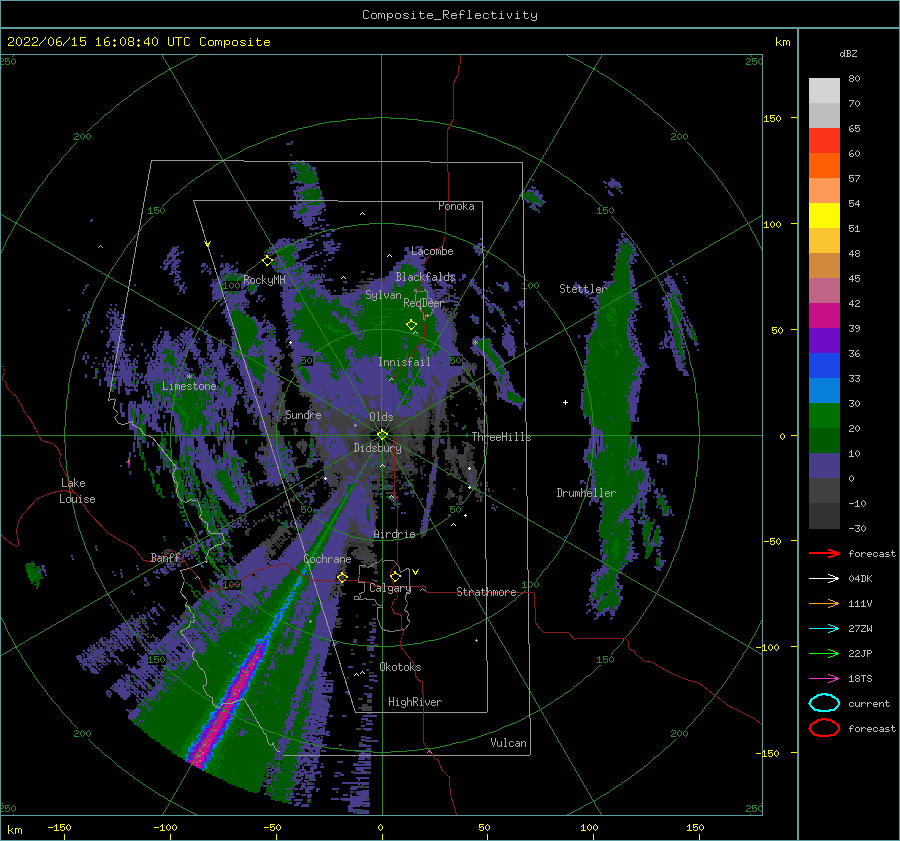Viewport: 900px width, 841px height.
Task: Select the purple-gray 0-10 dBZ swatch
Action: click(x=824, y=466)
